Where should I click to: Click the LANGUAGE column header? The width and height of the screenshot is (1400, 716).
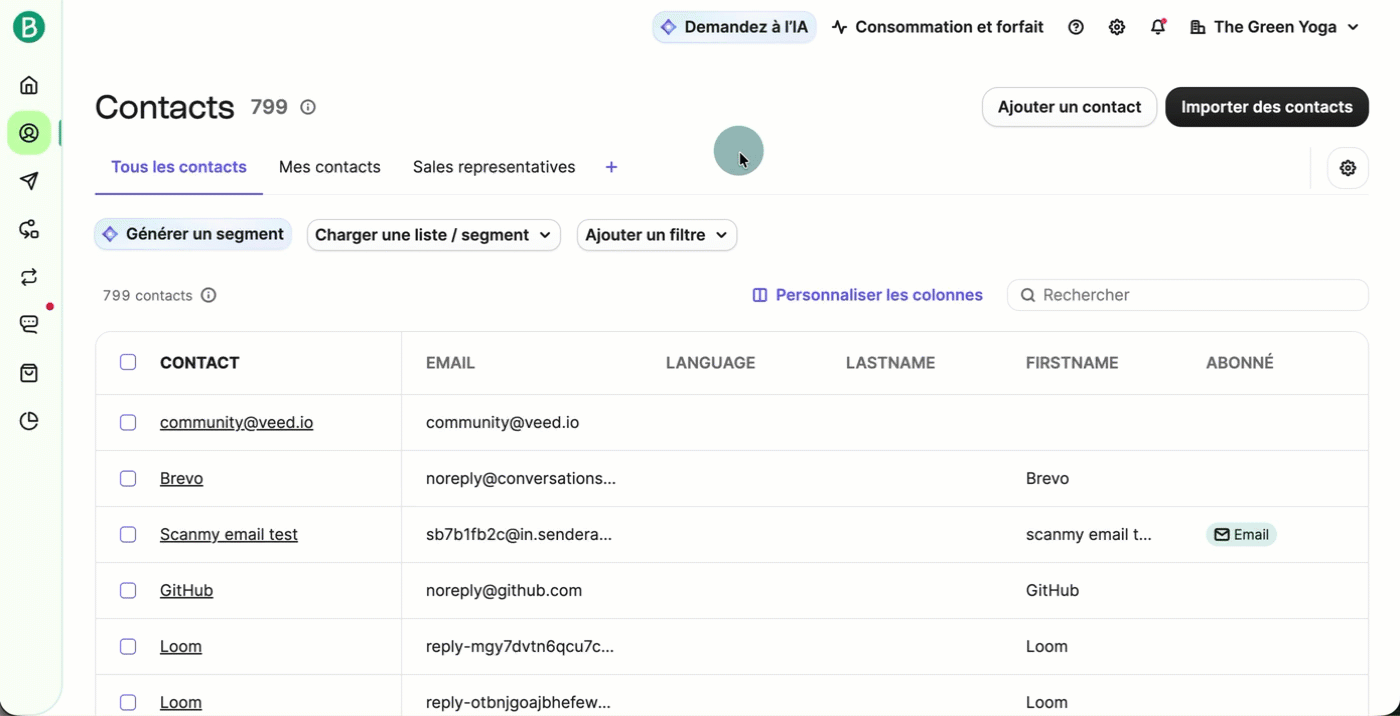pyautogui.click(x=710, y=363)
